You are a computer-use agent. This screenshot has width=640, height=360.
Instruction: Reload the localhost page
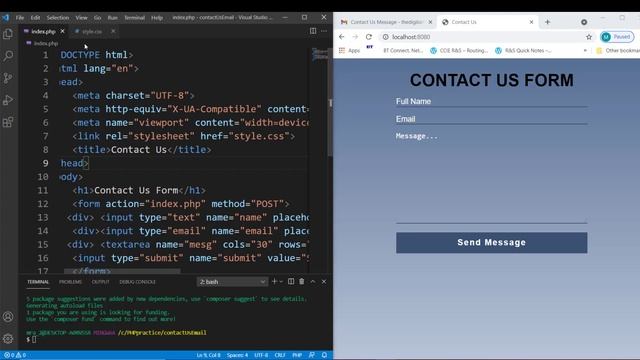coord(369,37)
